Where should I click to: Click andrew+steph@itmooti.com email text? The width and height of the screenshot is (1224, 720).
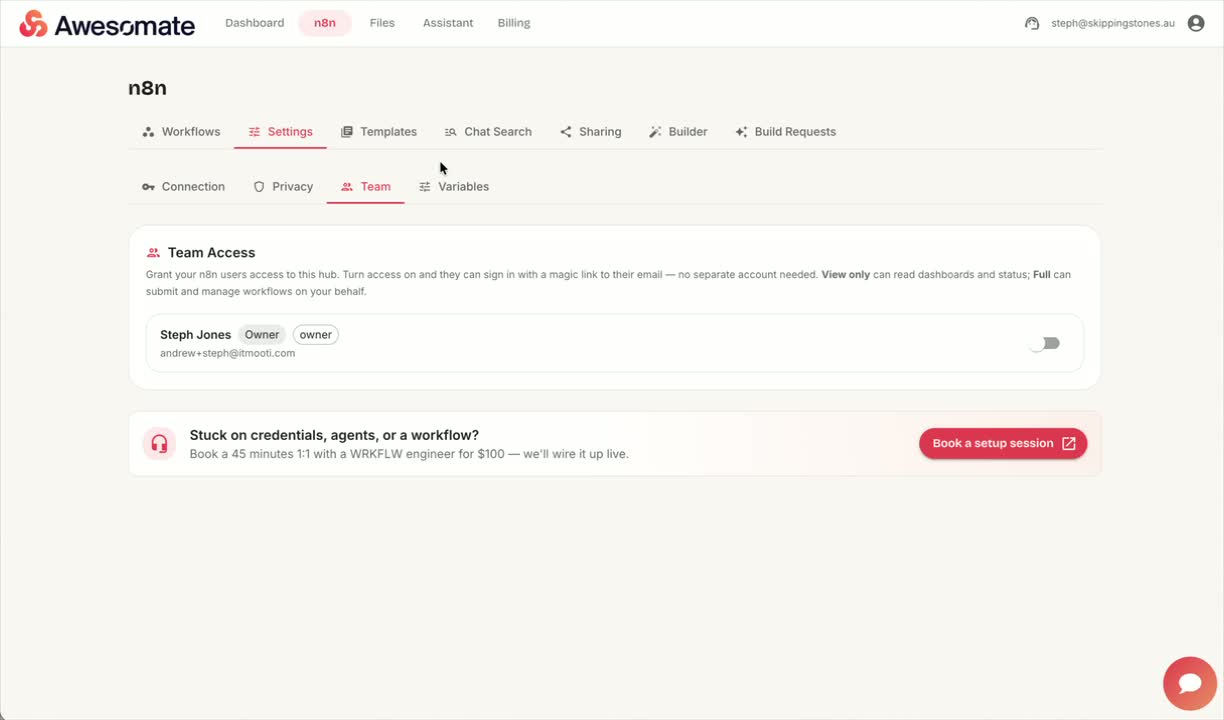point(228,353)
